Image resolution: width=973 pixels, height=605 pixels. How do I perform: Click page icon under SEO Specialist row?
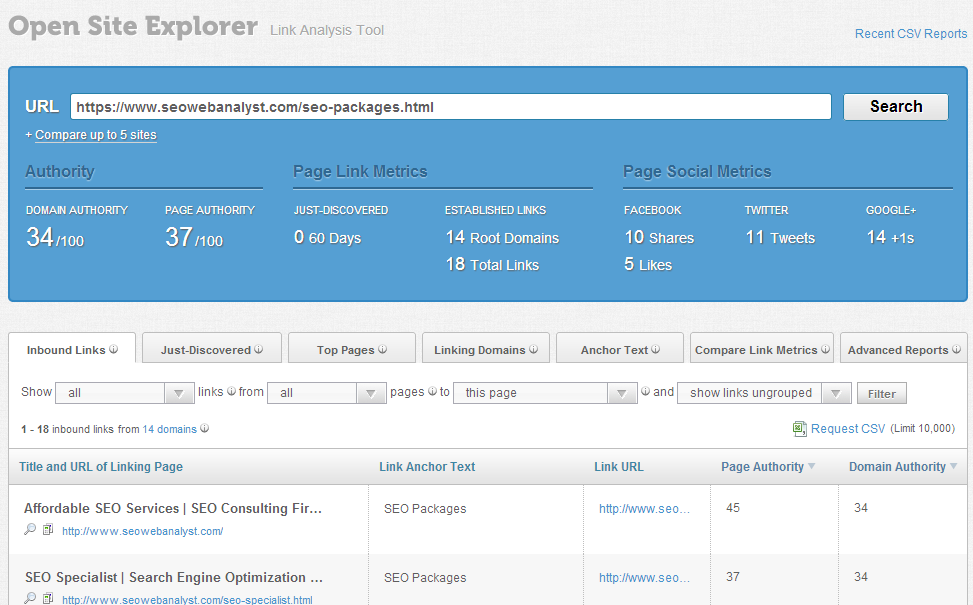48,598
